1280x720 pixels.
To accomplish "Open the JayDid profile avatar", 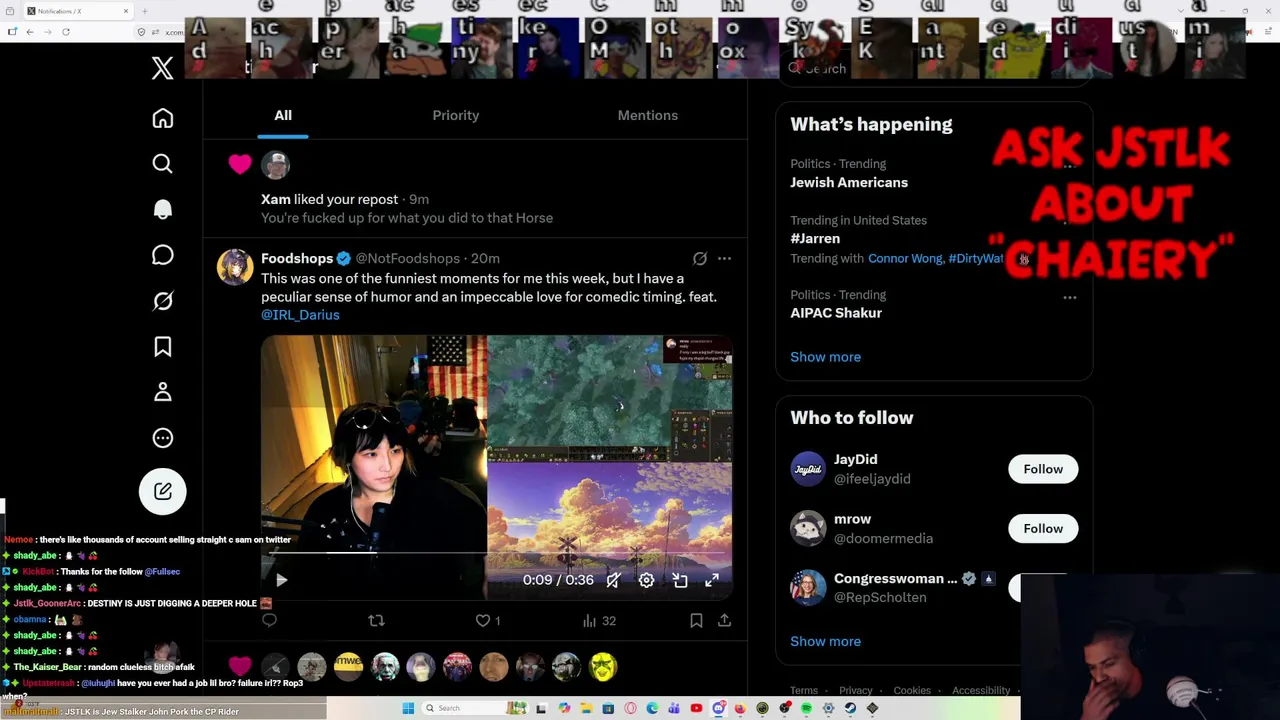I will coord(808,469).
